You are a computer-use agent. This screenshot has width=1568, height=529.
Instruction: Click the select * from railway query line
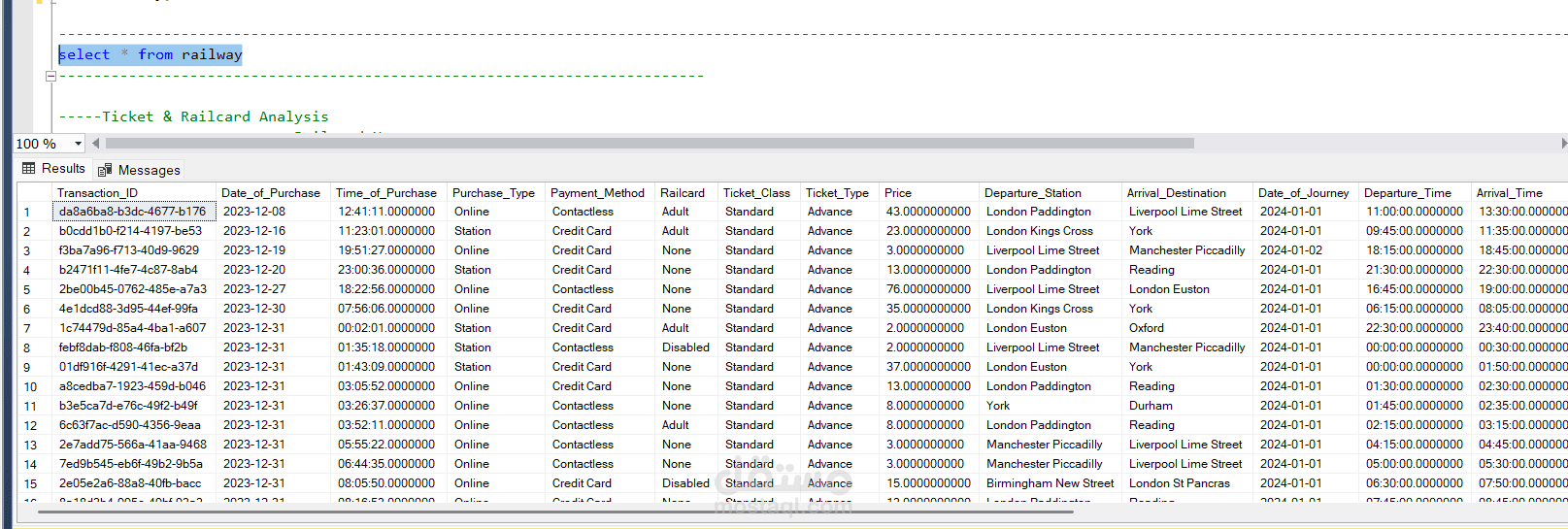(x=150, y=55)
